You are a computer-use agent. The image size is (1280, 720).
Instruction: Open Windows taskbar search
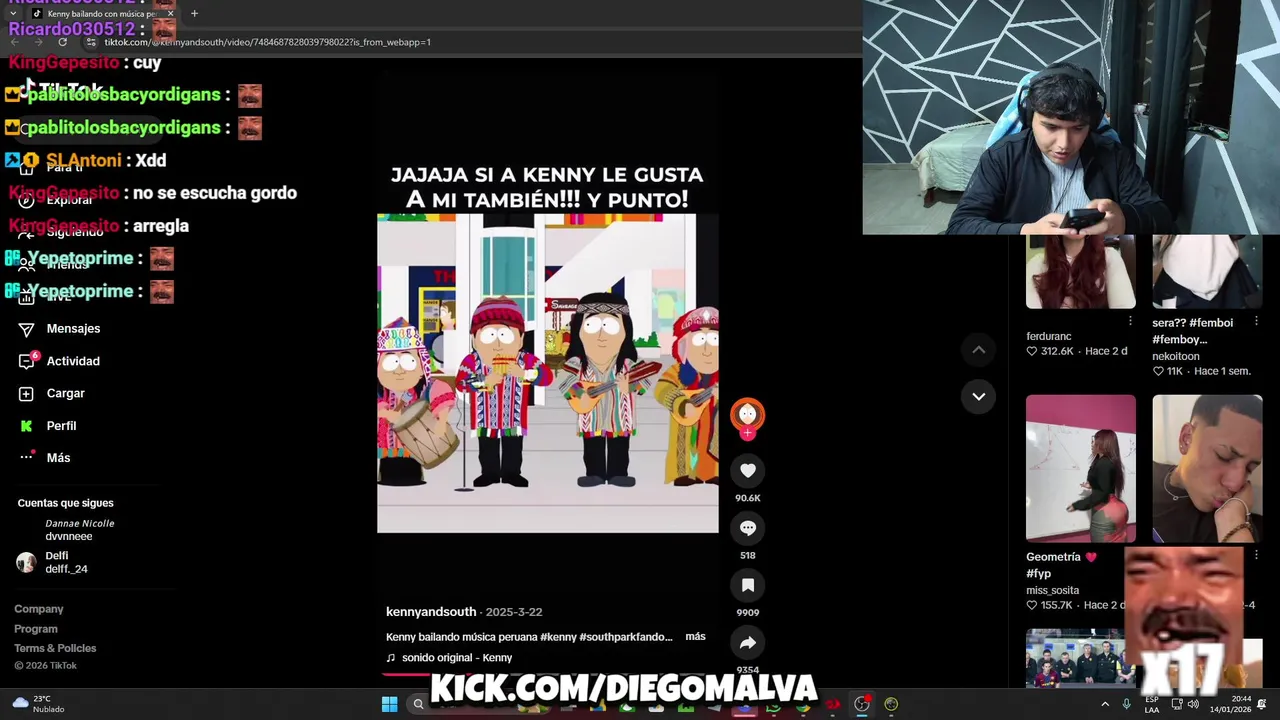click(419, 704)
